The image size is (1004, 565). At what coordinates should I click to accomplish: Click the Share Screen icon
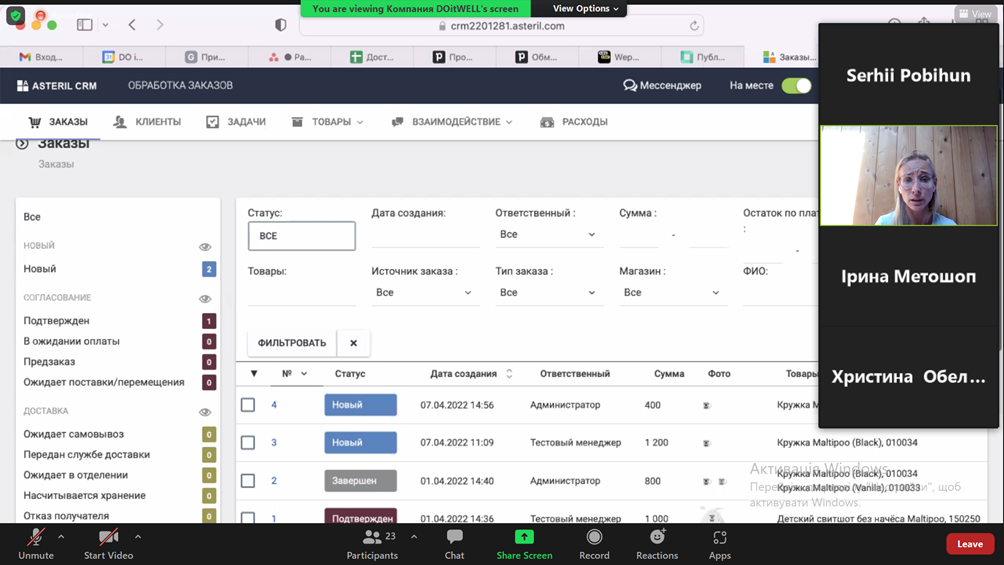(524, 538)
